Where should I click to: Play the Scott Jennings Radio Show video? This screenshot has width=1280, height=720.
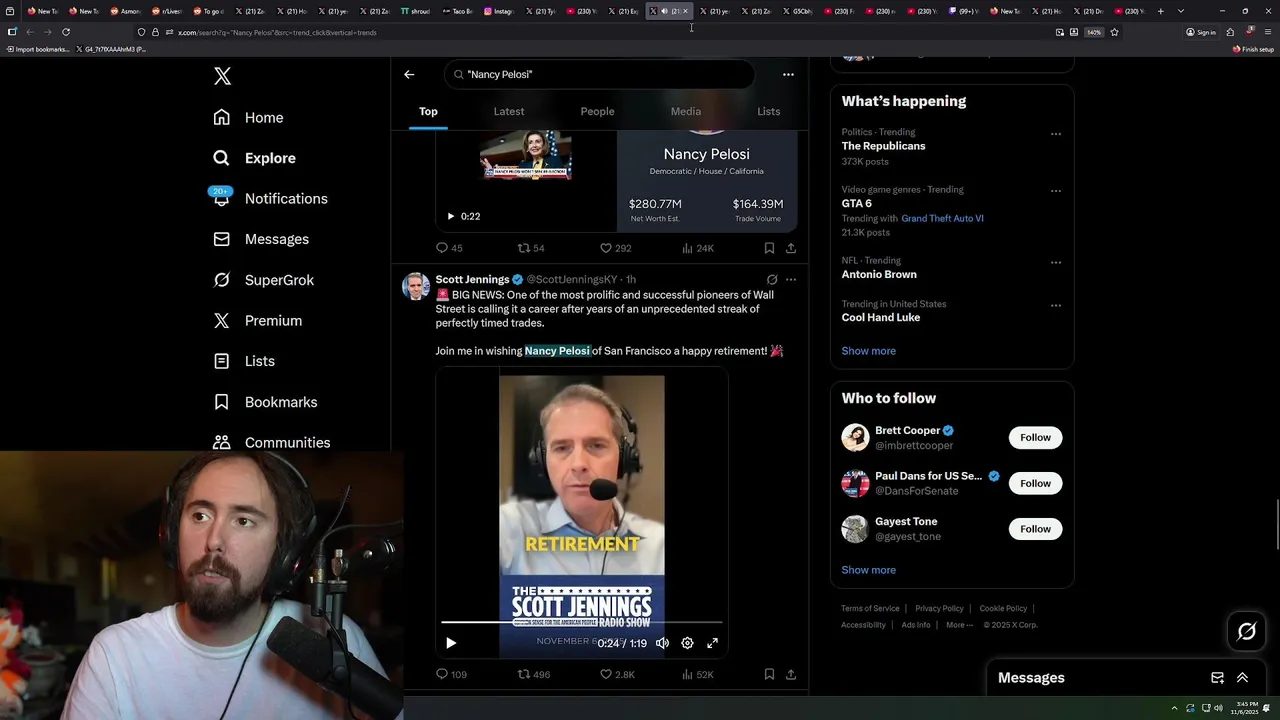click(x=450, y=643)
